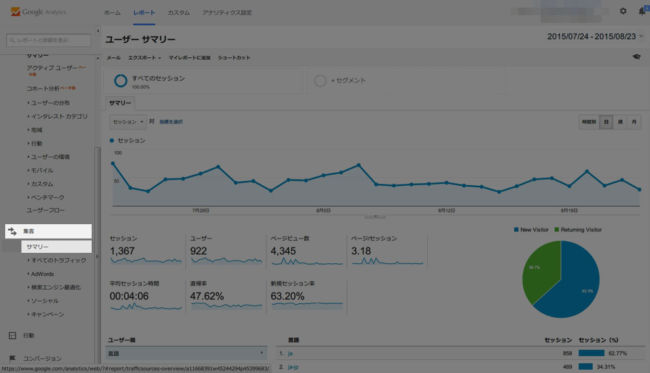Collapse the sidebar using the small arrow
The height and width of the screenshot is (373, 650).
98,30
